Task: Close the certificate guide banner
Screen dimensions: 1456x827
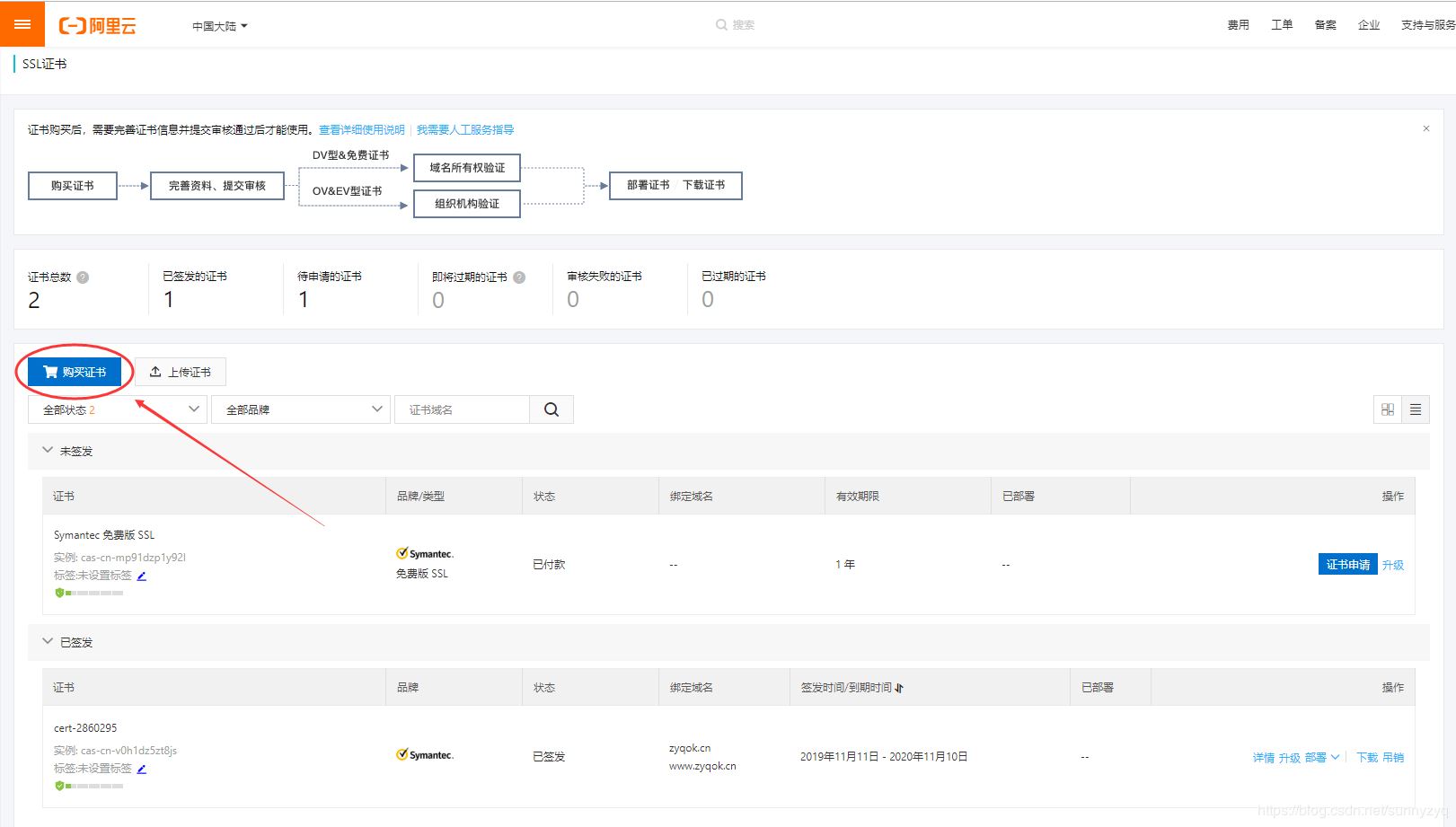Action: point(1425,129)
